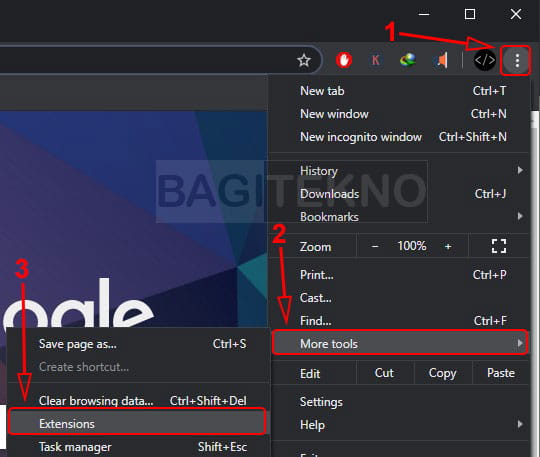Open the Chrome three-dot menu button
Viewport: 540px width, 457px height.
pos(517,61)
